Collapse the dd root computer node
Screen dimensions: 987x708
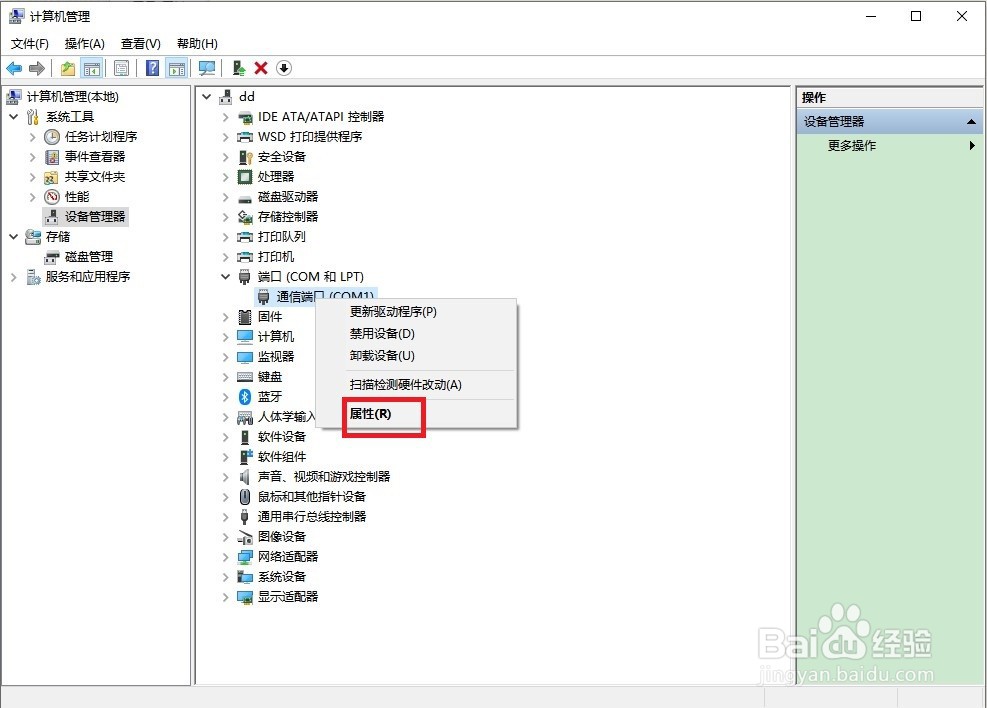tap(206, 97)
